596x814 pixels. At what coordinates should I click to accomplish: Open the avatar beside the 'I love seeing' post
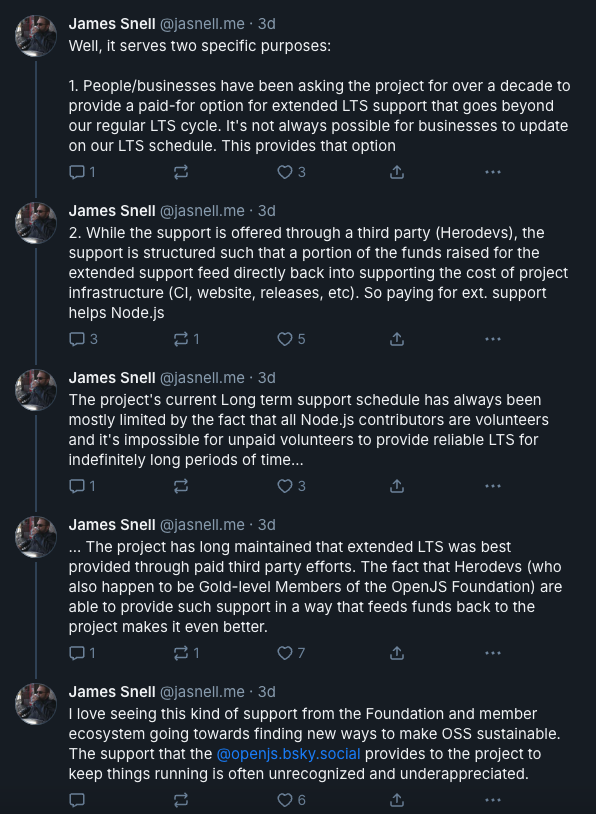tap(36, 704)
